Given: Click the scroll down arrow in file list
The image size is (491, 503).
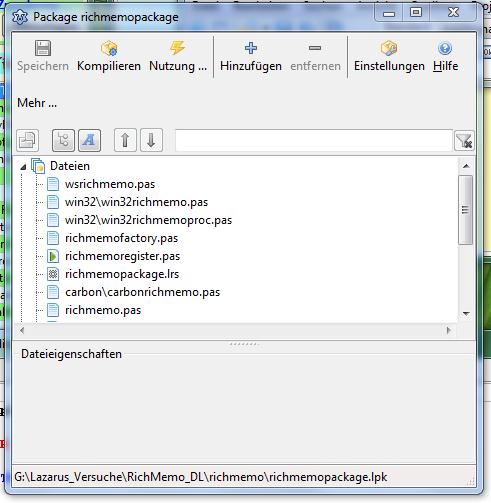Looking at the screenshot, I should tap(466, 313).
